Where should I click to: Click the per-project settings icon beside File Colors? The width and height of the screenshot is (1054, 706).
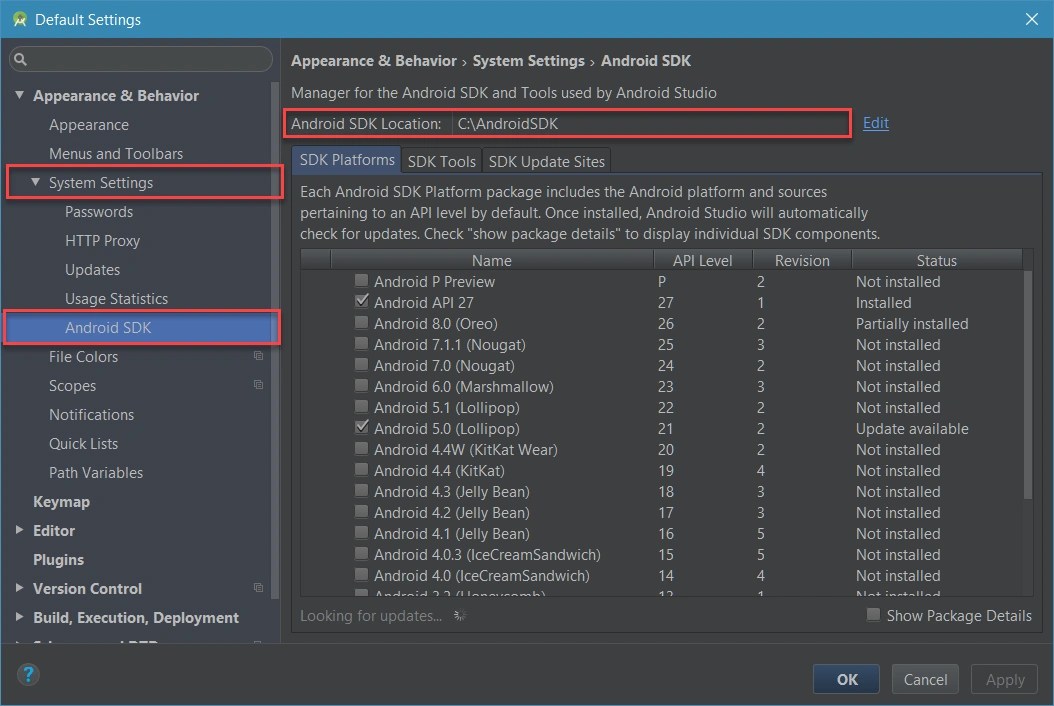coord(258,356)
